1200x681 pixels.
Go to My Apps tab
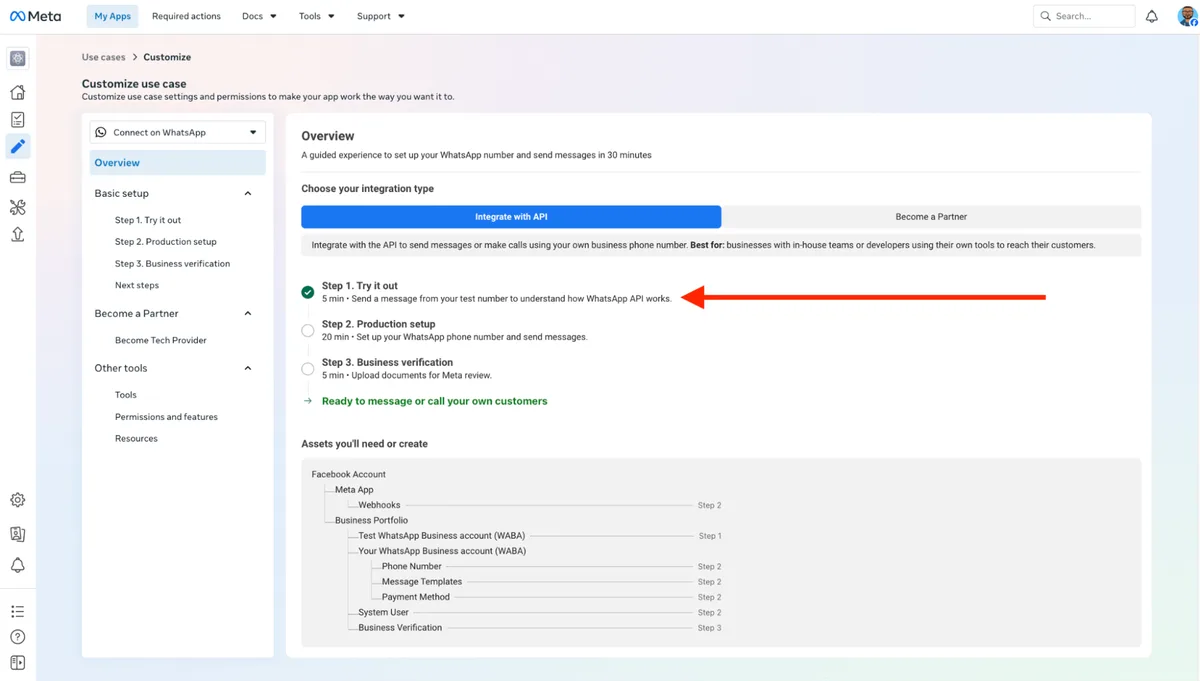pos(113,16)
